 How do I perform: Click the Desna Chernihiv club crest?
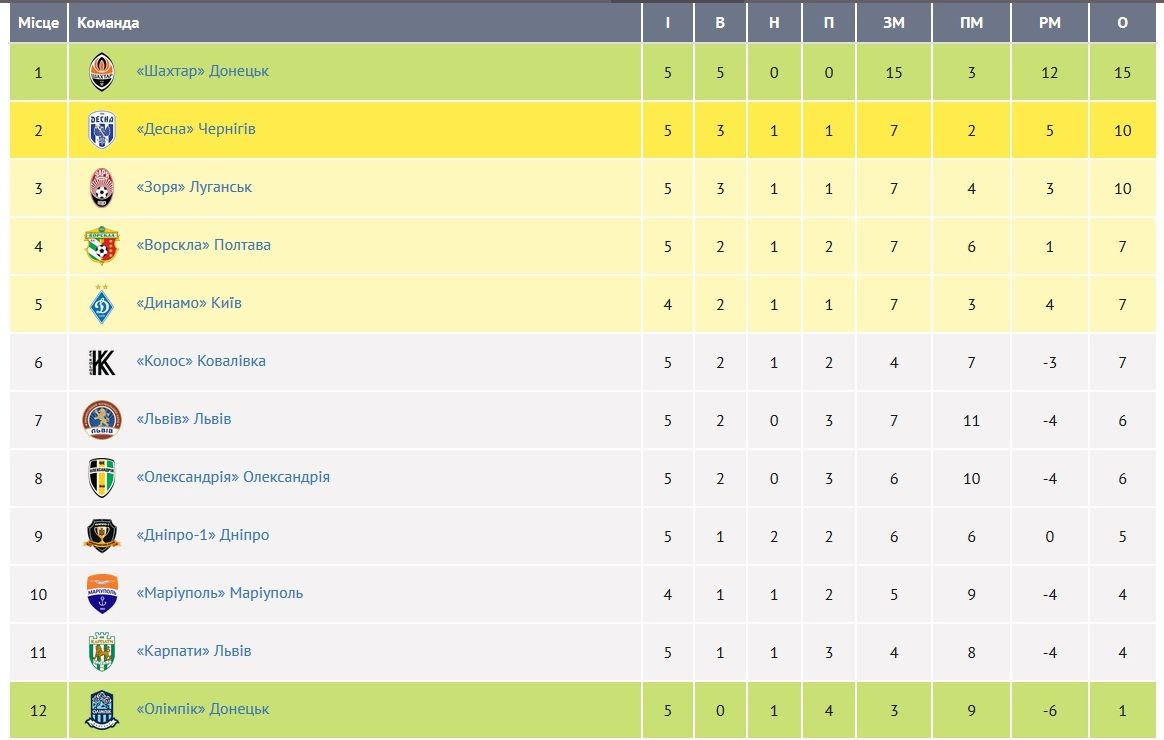pos(102,130)
